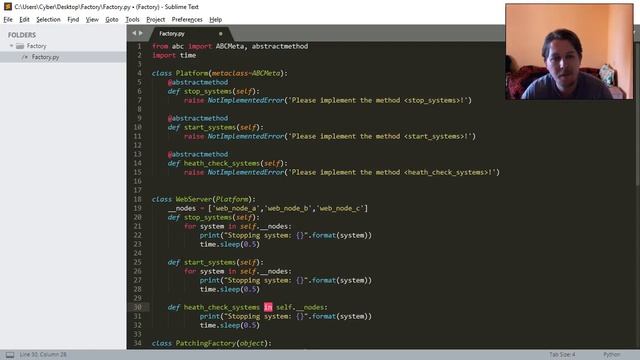The height and width of the screenshot is (360, 640).
Task: Click line number 34 in the gutter
Action: 138,343
